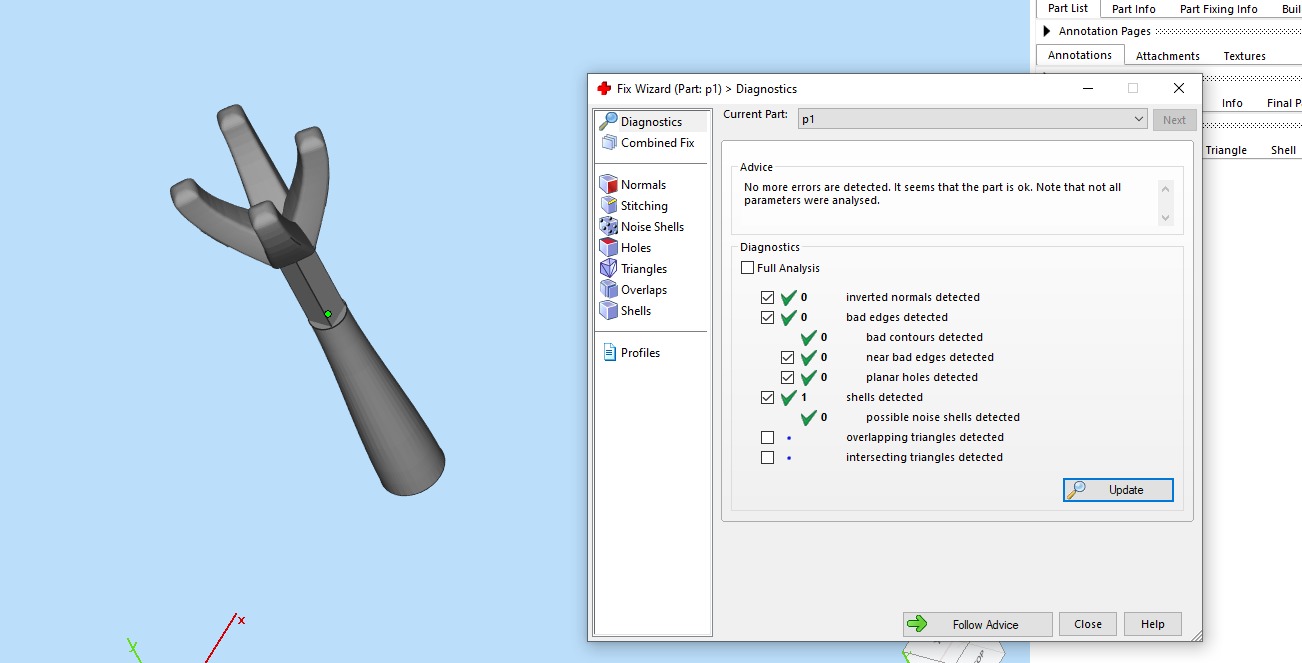Click the red cross Fix Wizard title icon

604,88
